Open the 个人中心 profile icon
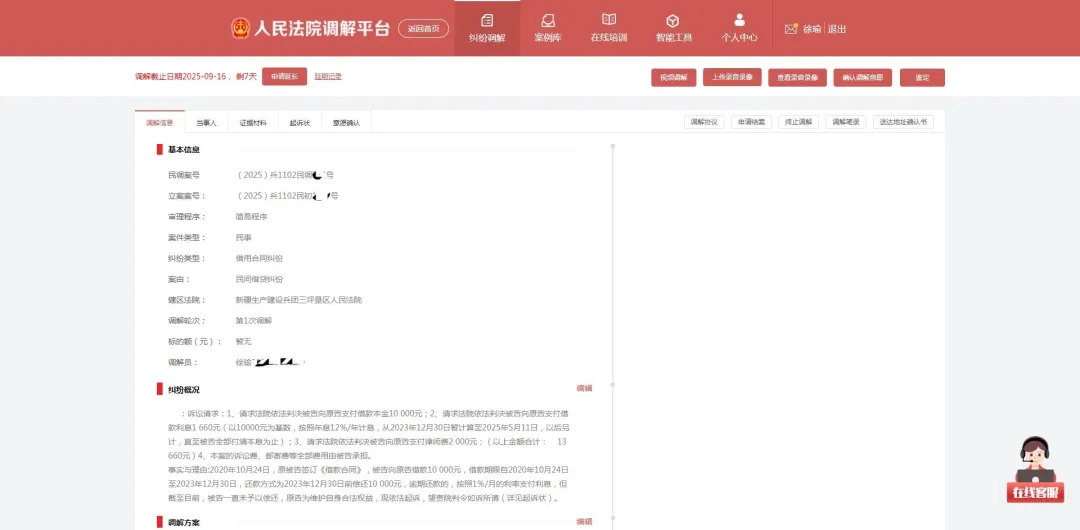The height and width of the screenshot is (530, 1080). coord(739,20)
